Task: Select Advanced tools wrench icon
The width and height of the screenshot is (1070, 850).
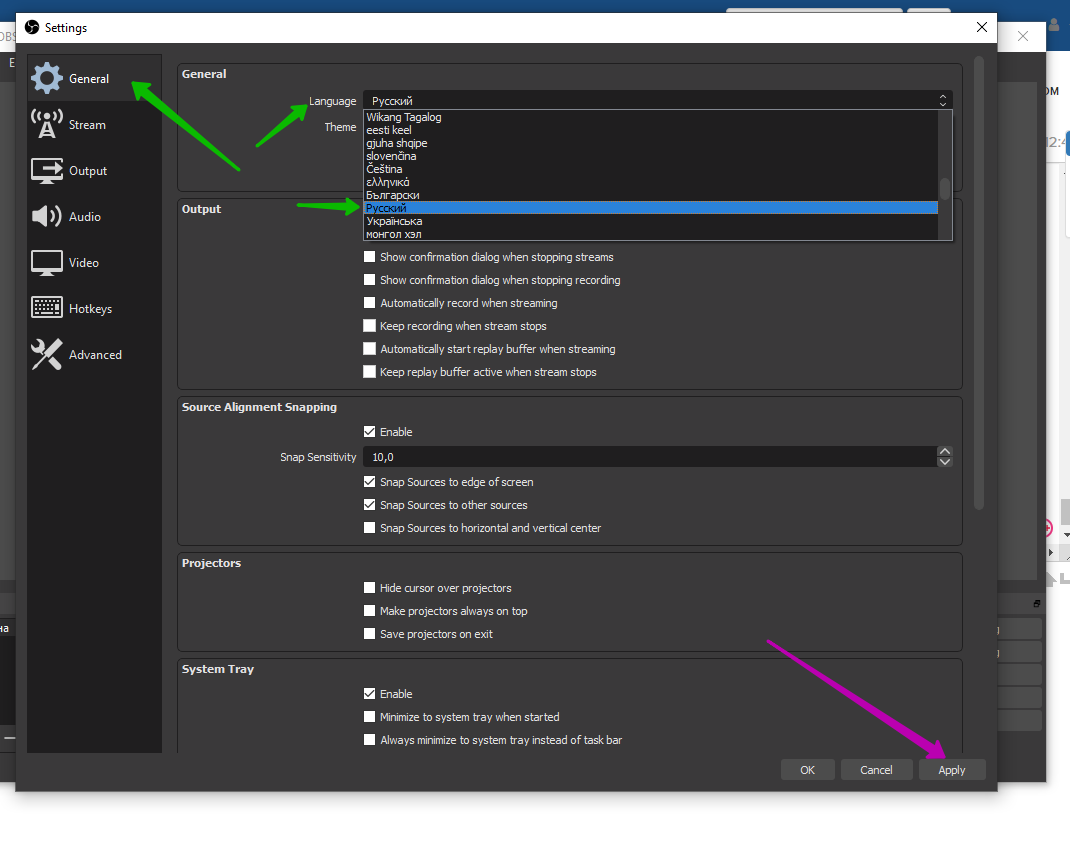Action: click(47, 355)
